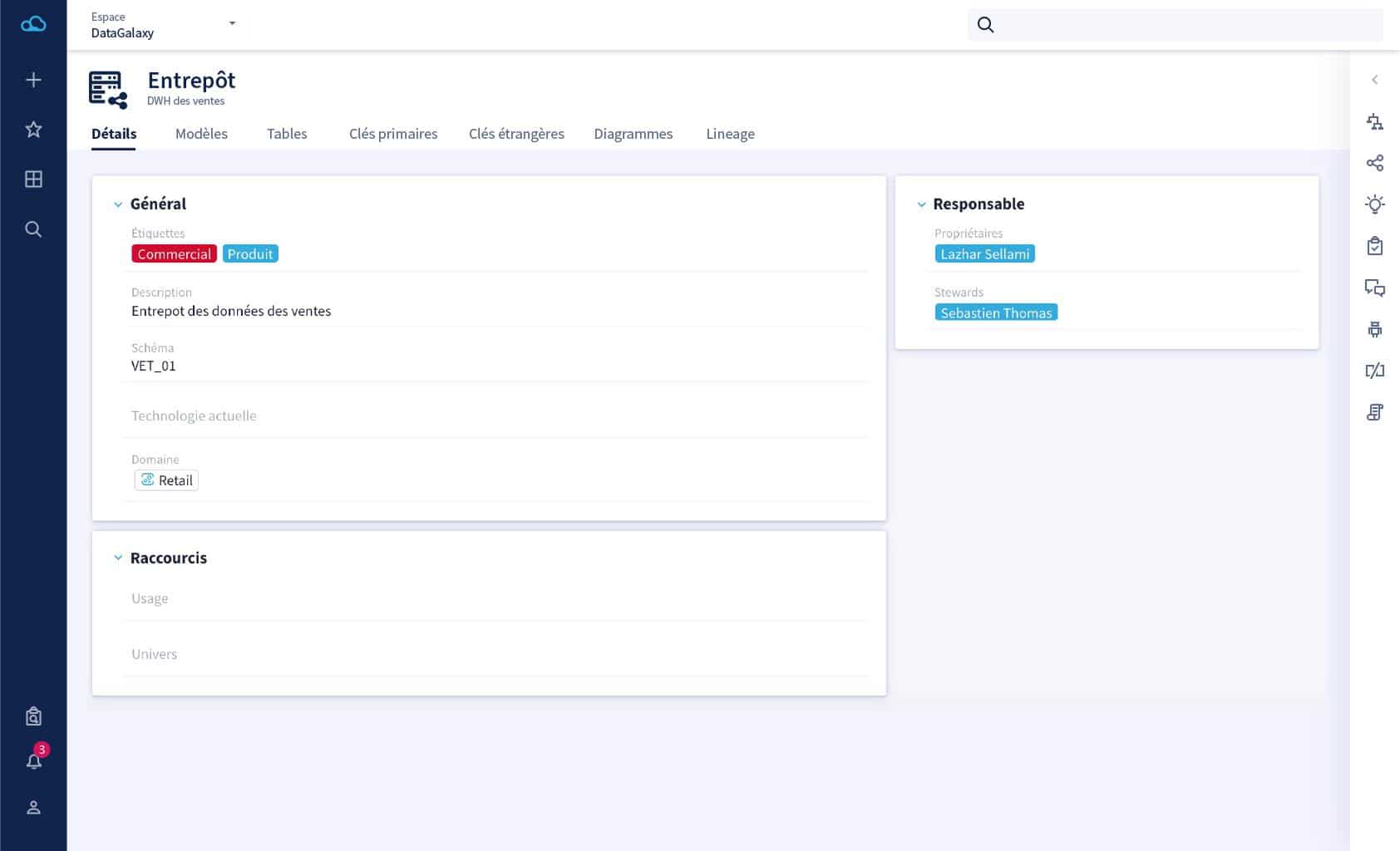Open the dashboard grid icon
This screenshot has height=851, width=1400.
pyautogui.click(x=33, y=180)
